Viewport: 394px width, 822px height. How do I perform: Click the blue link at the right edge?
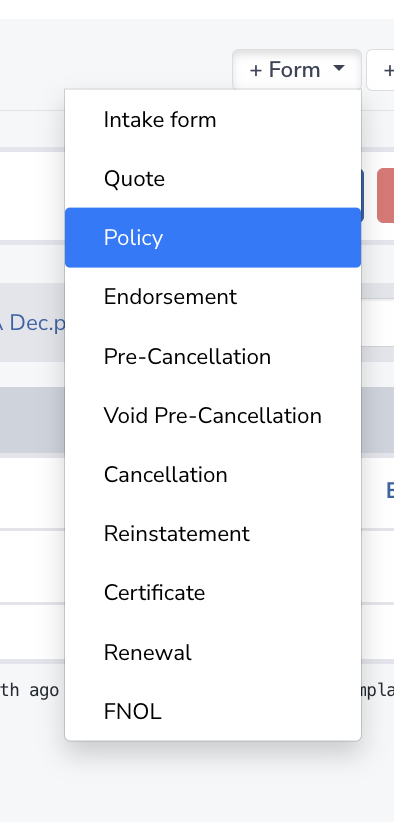tap(390, 491)
